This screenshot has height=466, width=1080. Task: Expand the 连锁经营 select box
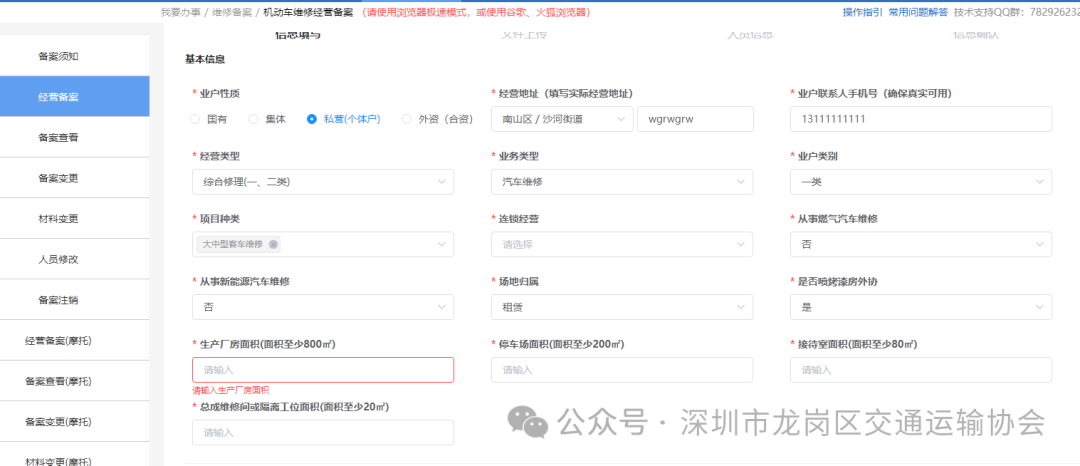point(622,244)
